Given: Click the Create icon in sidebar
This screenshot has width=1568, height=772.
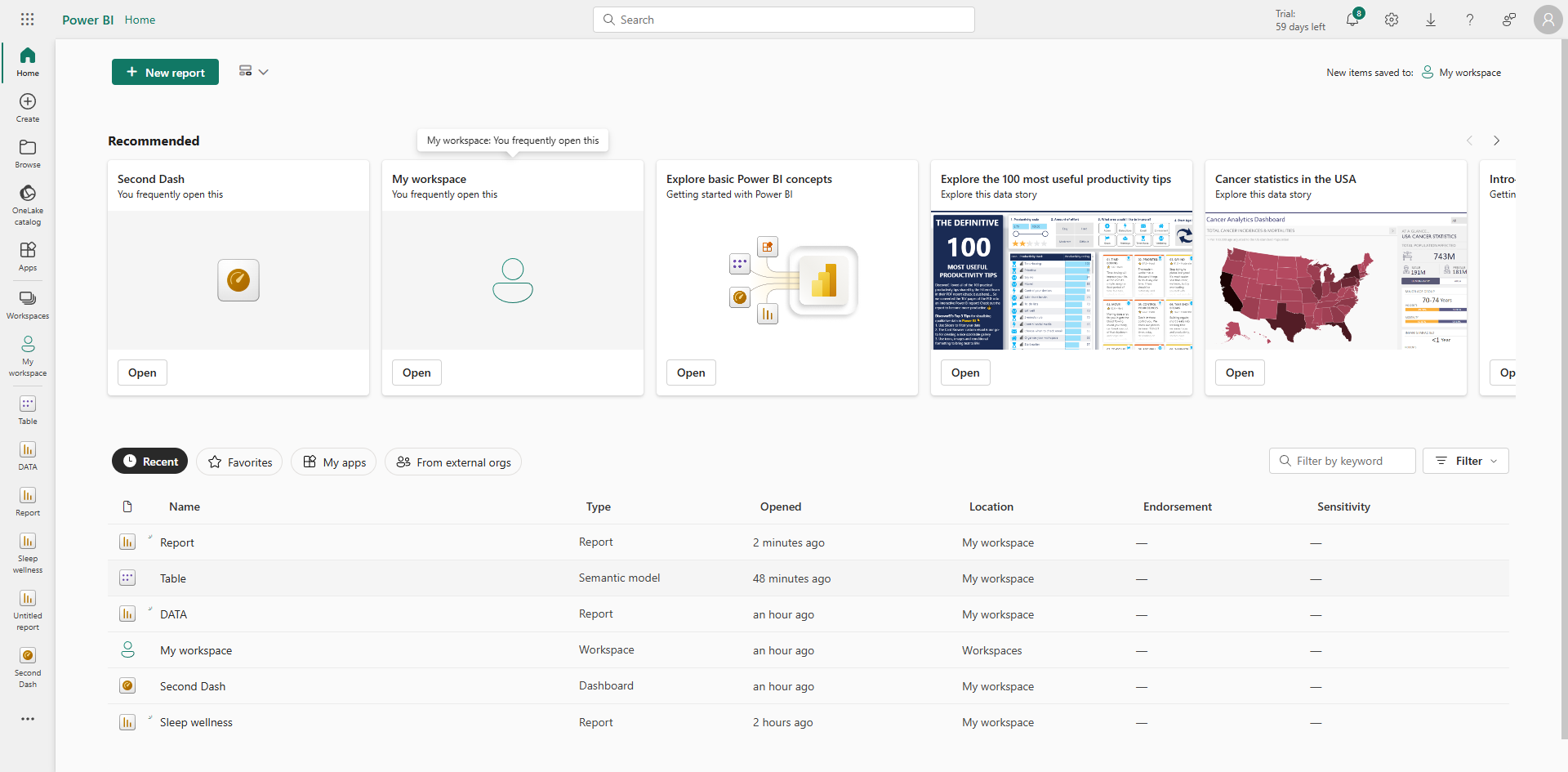Looking at the screenshot, I should 28,107.
